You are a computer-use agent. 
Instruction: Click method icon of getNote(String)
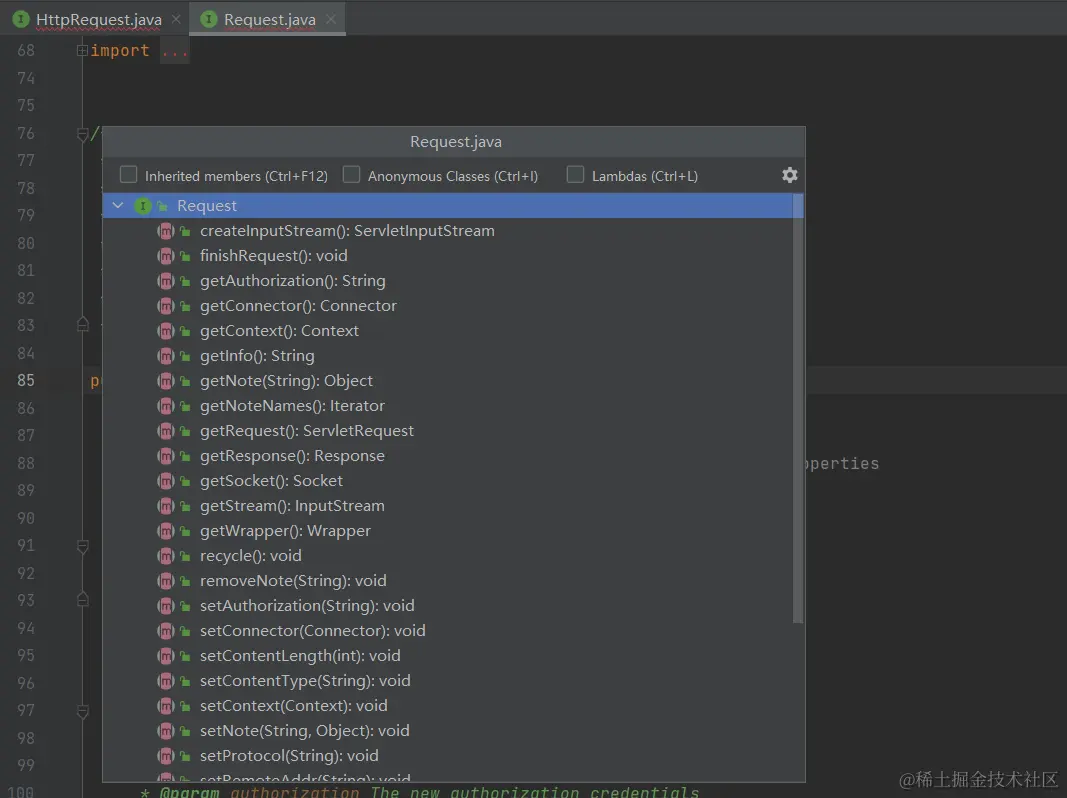[166, 381]
